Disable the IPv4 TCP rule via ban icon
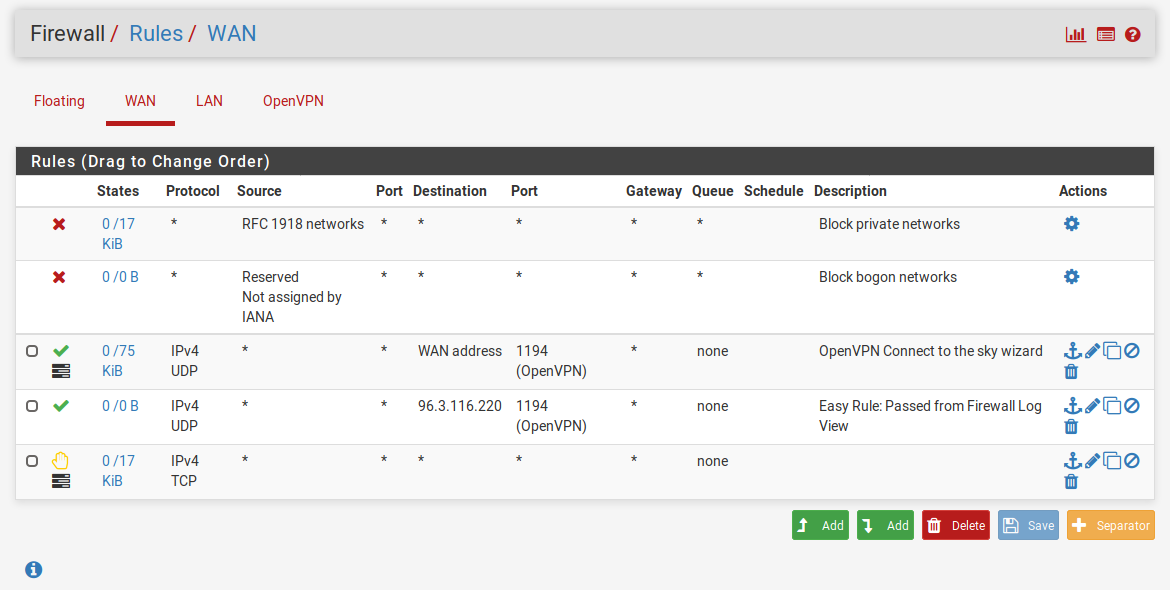This screenshot has width=1170, height=590. (1131, 461)
